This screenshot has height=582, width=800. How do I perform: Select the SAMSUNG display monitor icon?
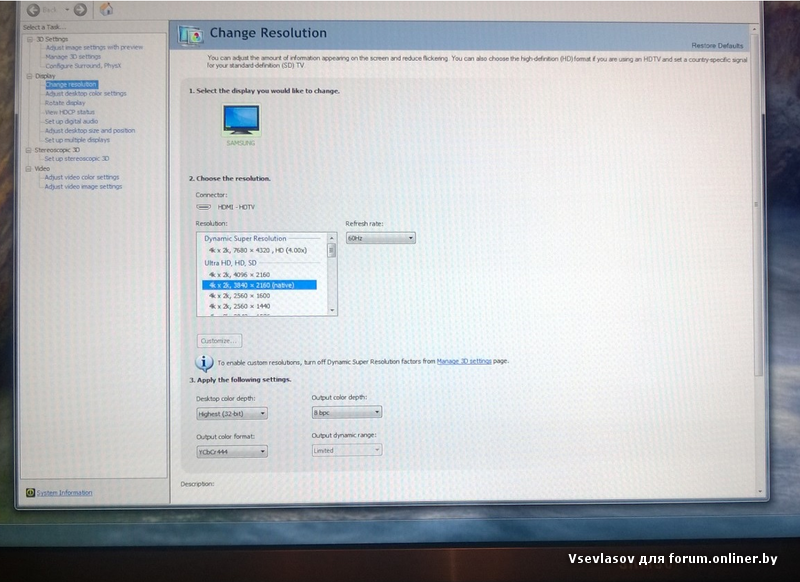pos(241,119)
